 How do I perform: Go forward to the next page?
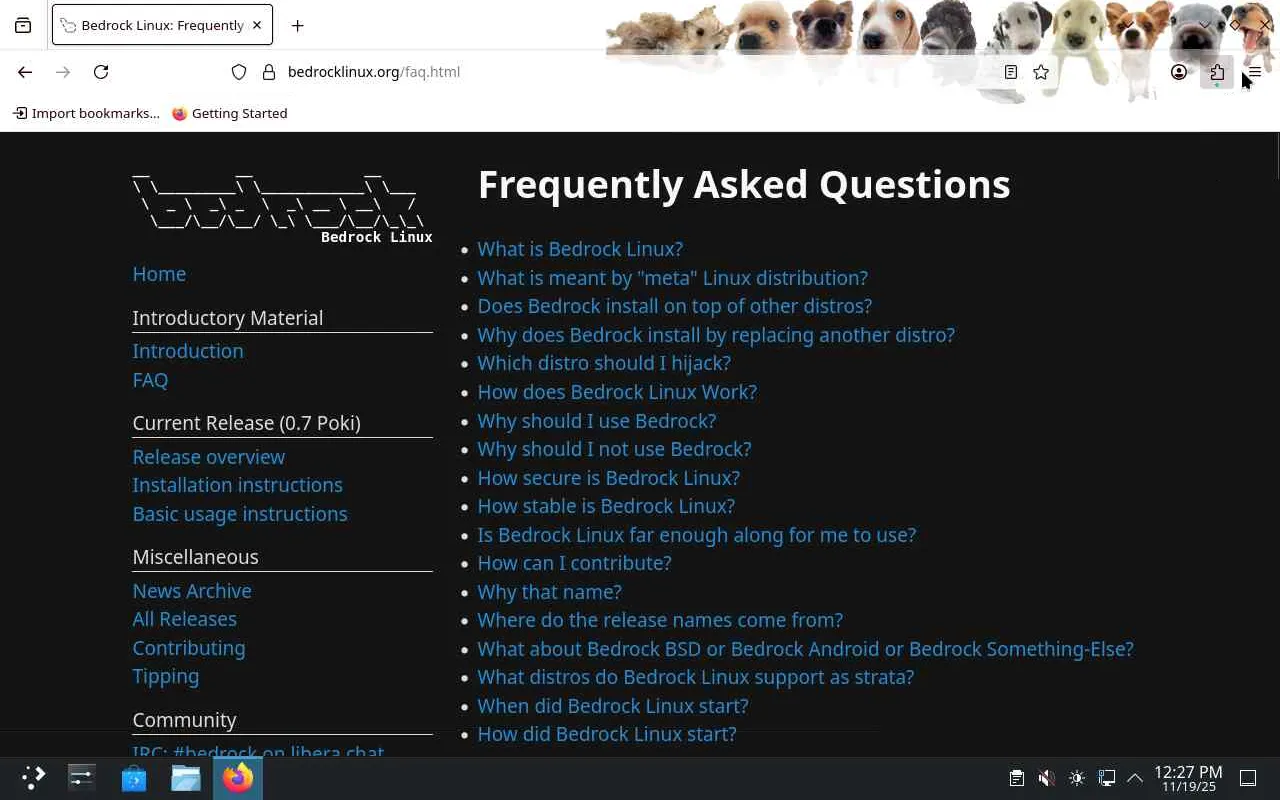[63, 72]
